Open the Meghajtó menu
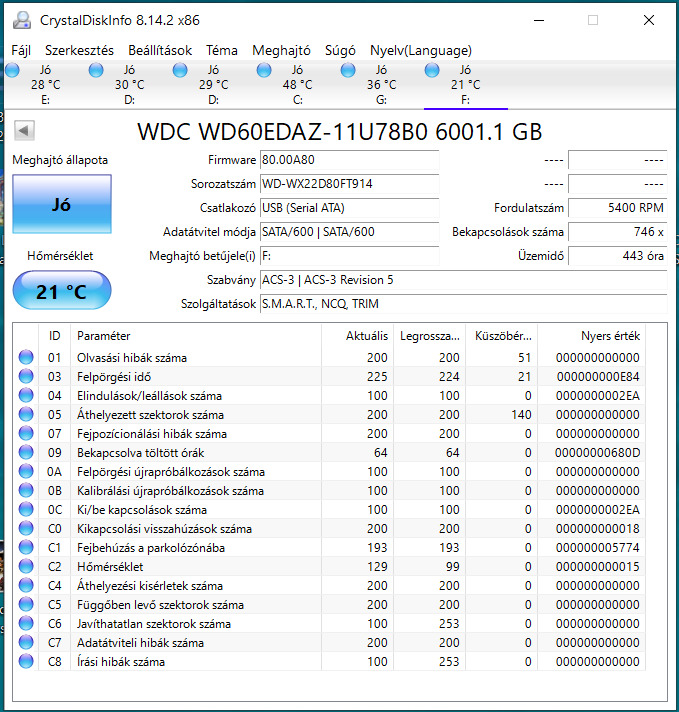 (281, 50)
